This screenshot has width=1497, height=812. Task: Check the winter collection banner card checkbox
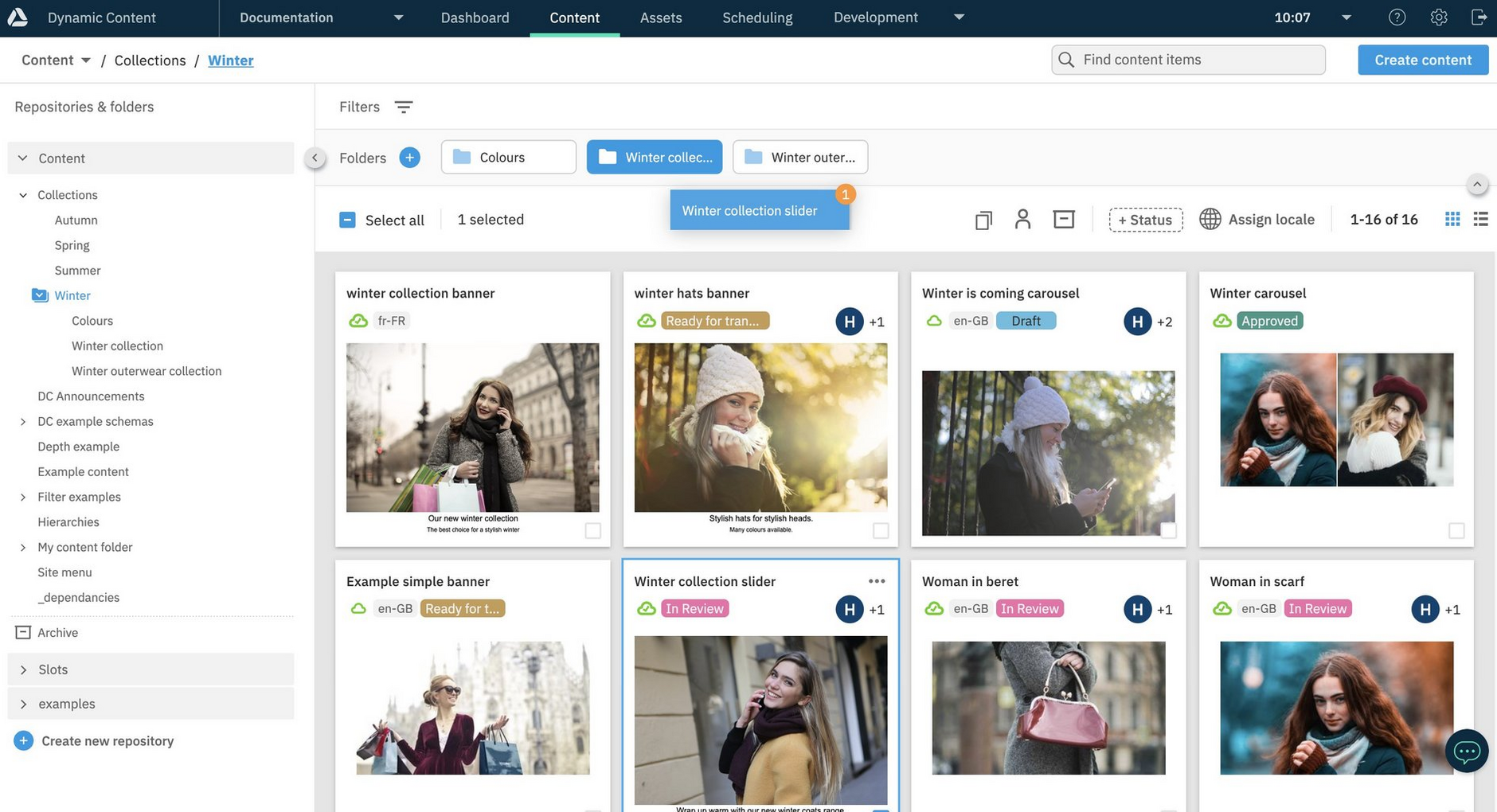tap(592, 530)
